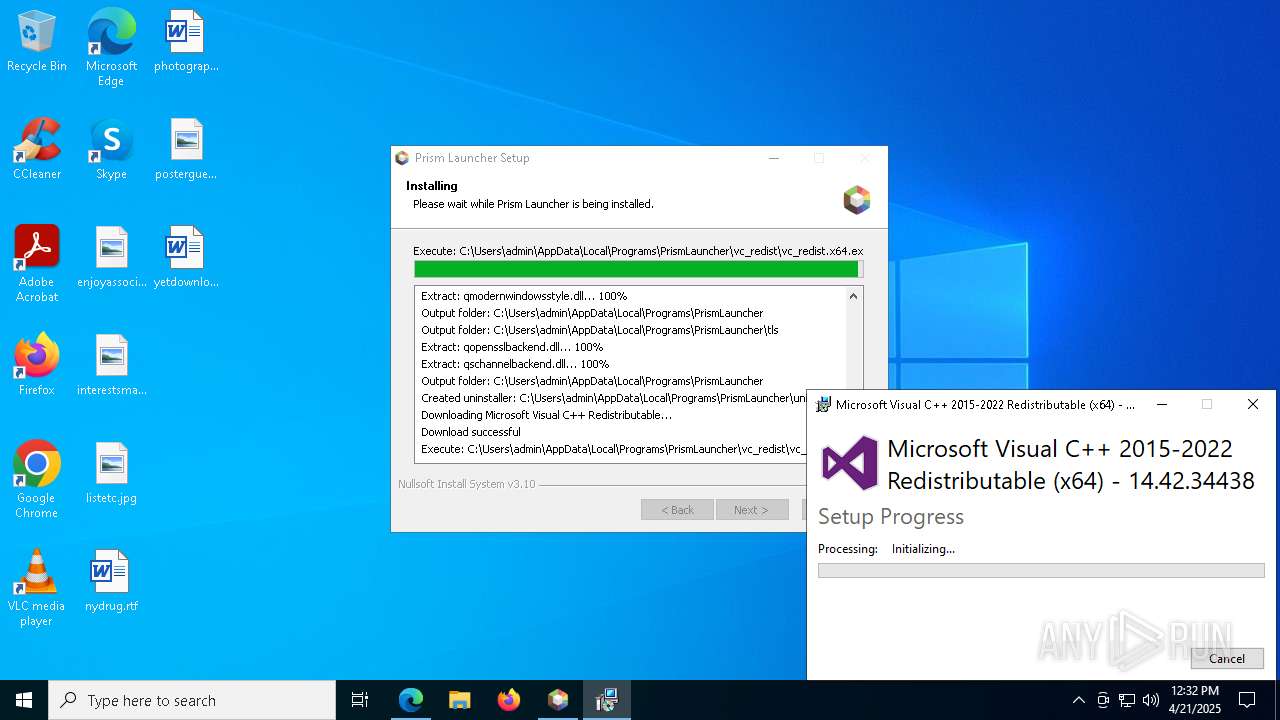The height and width of the screenshot is (720, 1280).
Task: Select the nydrug.rtf document icon
Action: tap(111, 581)
